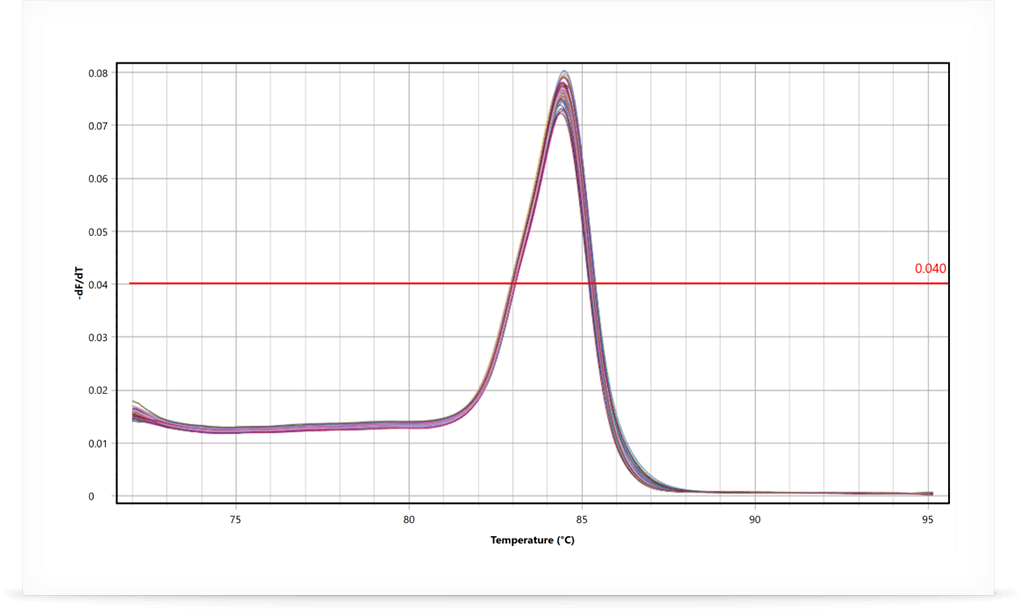Screen dimensions: 1021x612
Task: Click the 75 tick label on x-axis
Action: pos(235,520)
